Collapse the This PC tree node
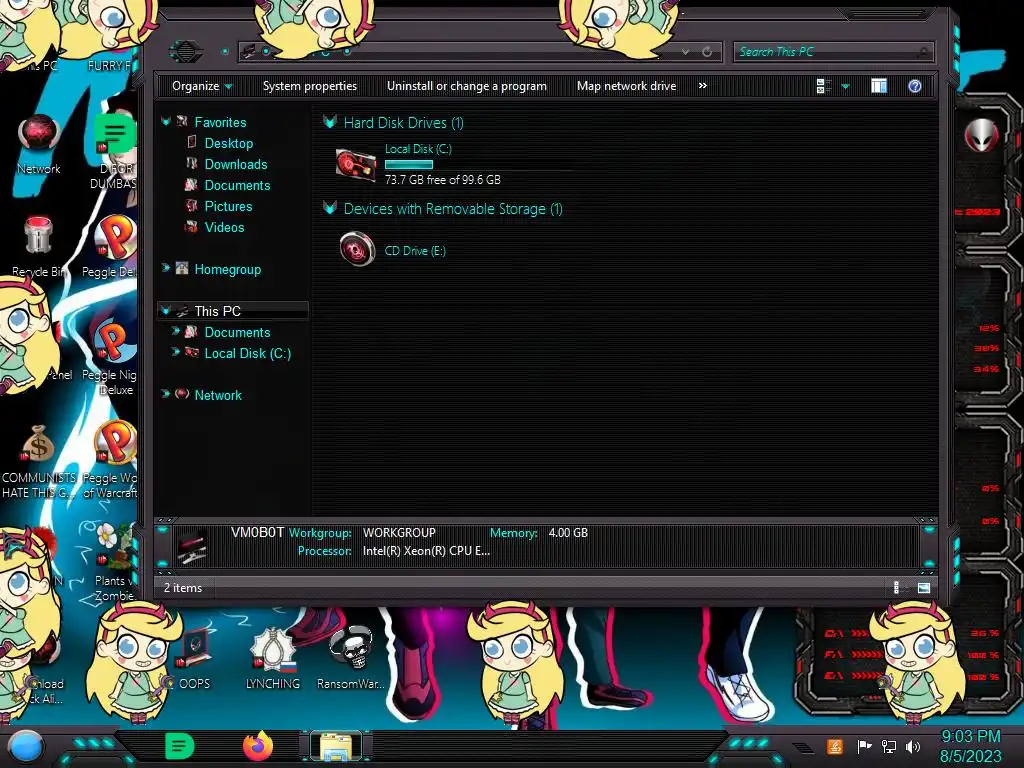The width and height of the screenshot is (1024, 768). pos(165,310)
